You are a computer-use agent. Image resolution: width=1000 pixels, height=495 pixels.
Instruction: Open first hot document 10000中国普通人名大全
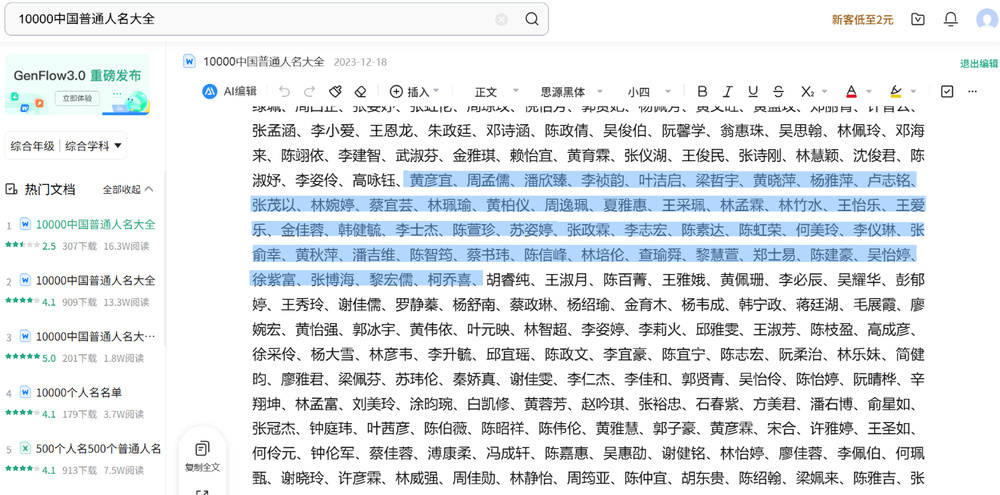coord(96,225)
